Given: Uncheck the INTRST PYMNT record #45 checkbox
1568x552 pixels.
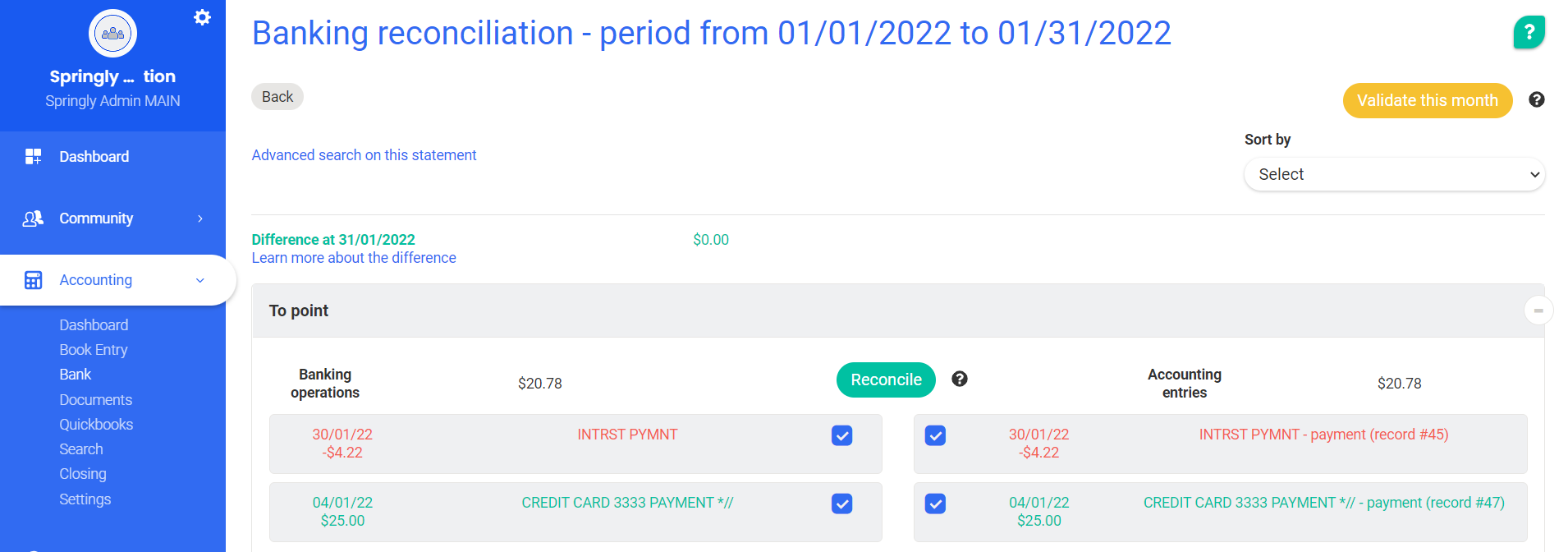Looking at the screenshot, I should [935, 435].
